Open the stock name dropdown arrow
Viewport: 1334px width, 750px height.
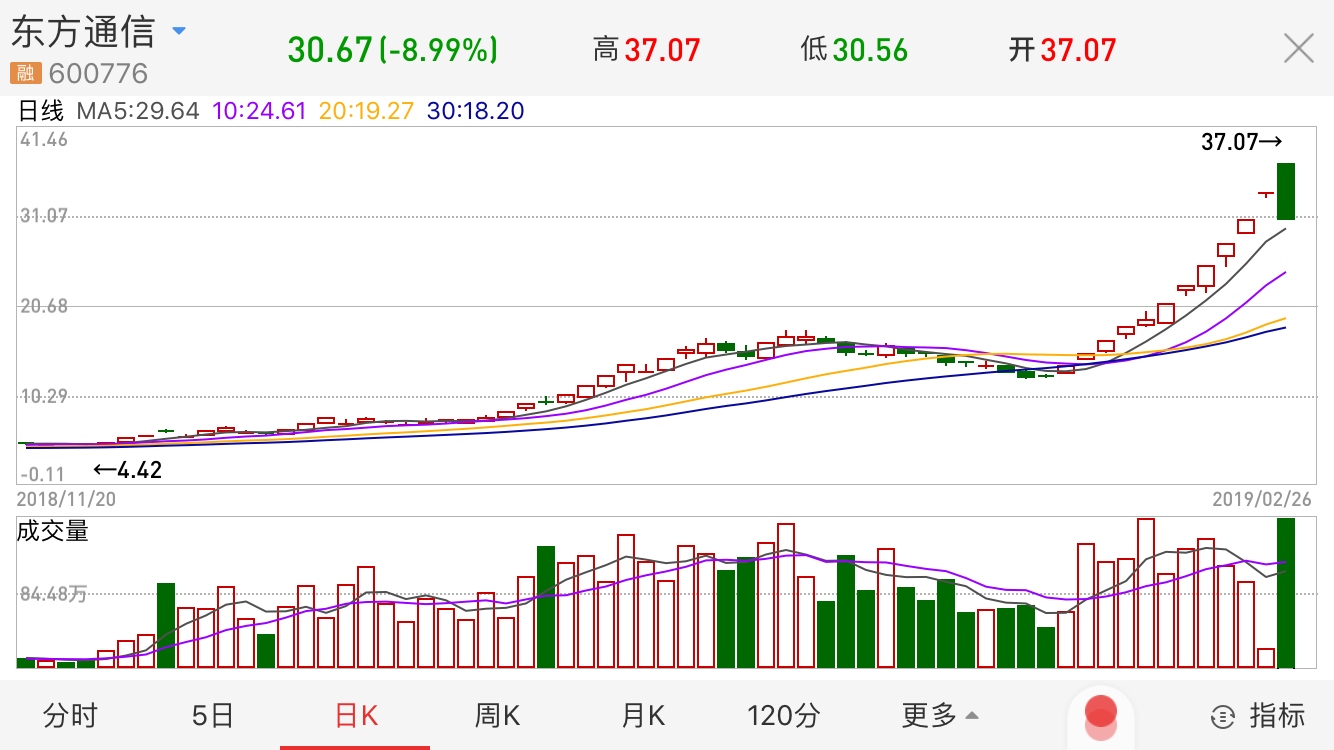click(179, 31)
